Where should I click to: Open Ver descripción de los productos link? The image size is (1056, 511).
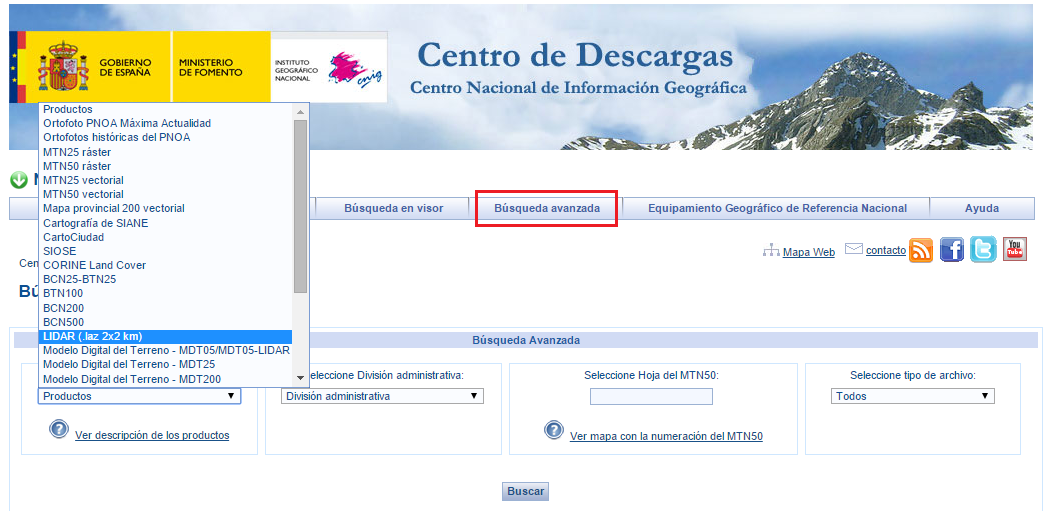[152, 436]
